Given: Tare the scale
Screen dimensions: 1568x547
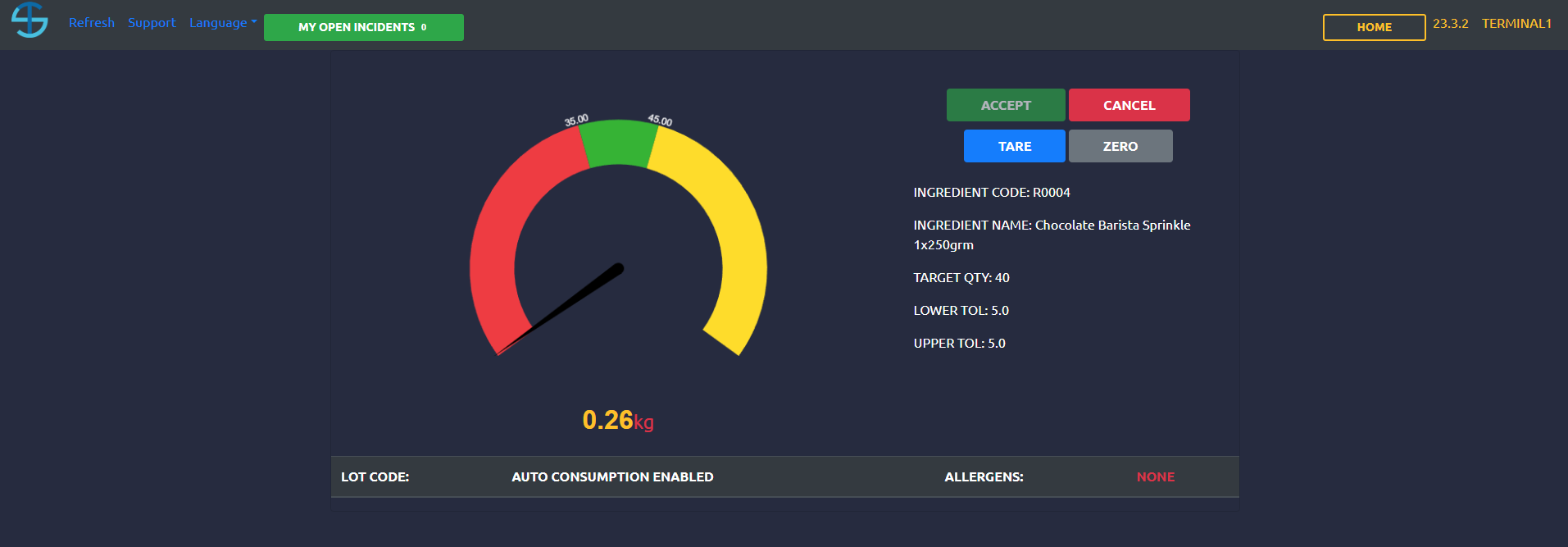Looking at the screenshot, I should 1015,146.
